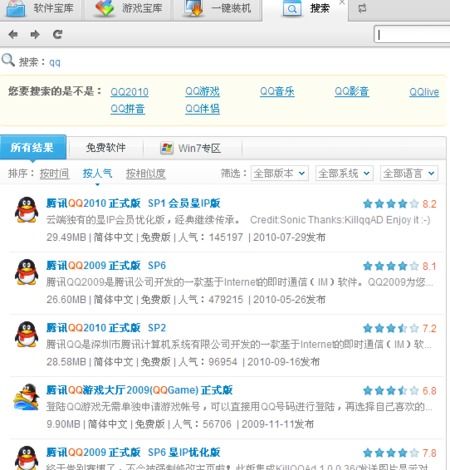Click the refresh-arrows icon after the search tab
The height and width of the screenshot is (470, 450).
click(362, 9)
